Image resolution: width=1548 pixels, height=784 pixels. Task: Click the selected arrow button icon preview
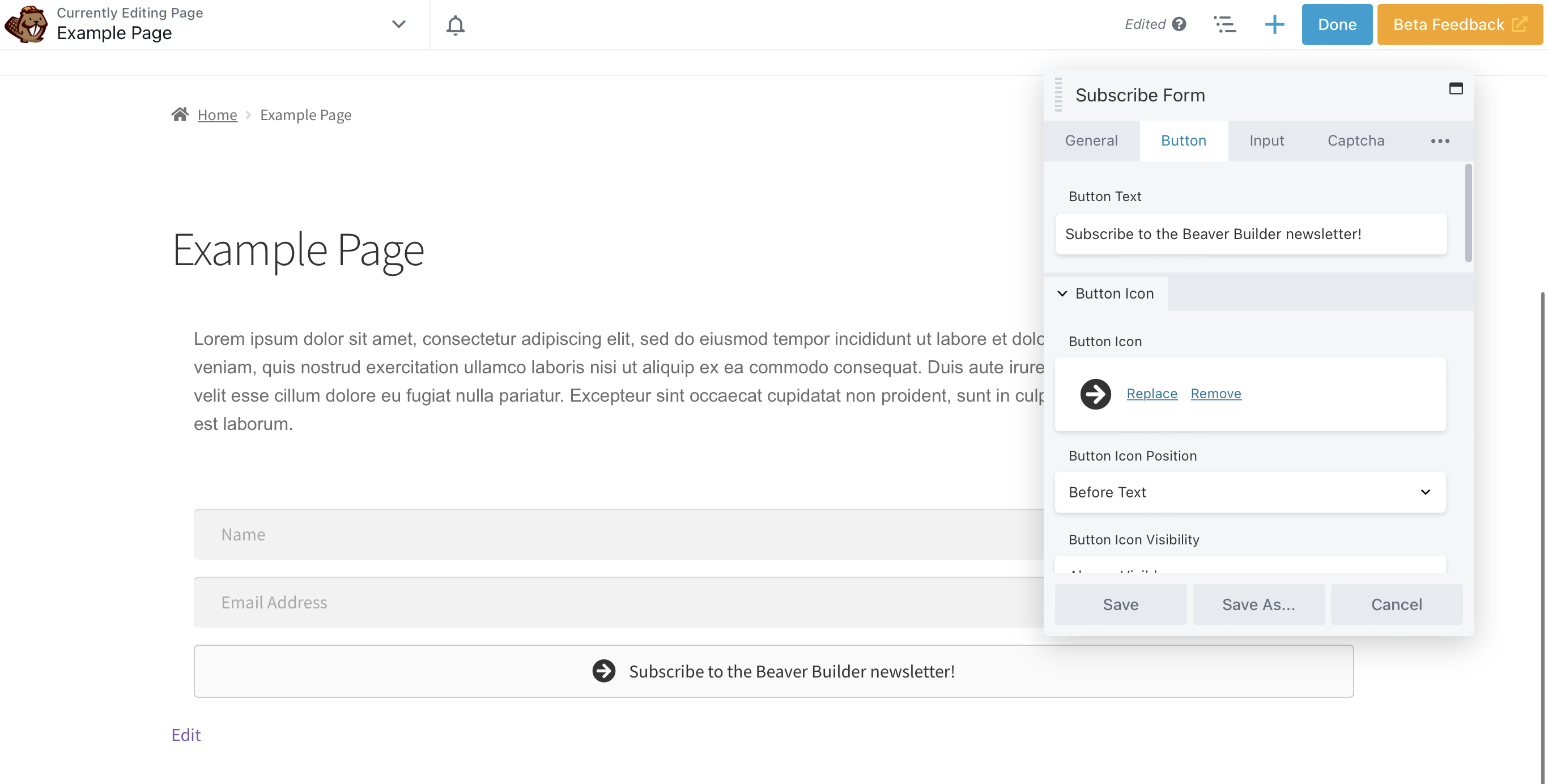[x=1095, y=394]
